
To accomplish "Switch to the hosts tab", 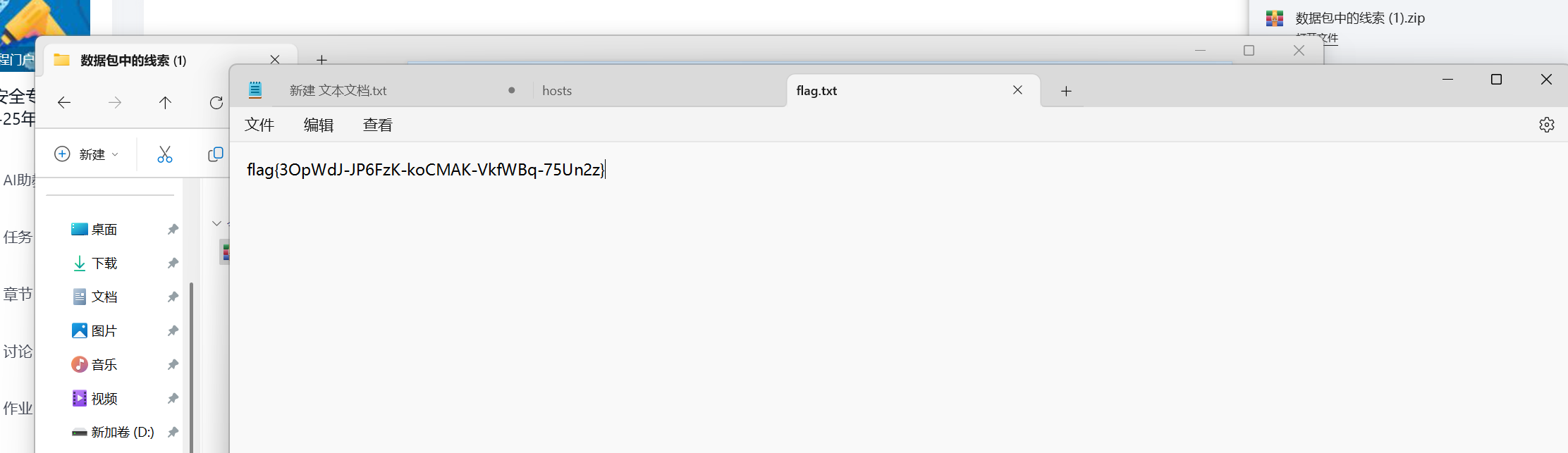I will coord(557,91).
